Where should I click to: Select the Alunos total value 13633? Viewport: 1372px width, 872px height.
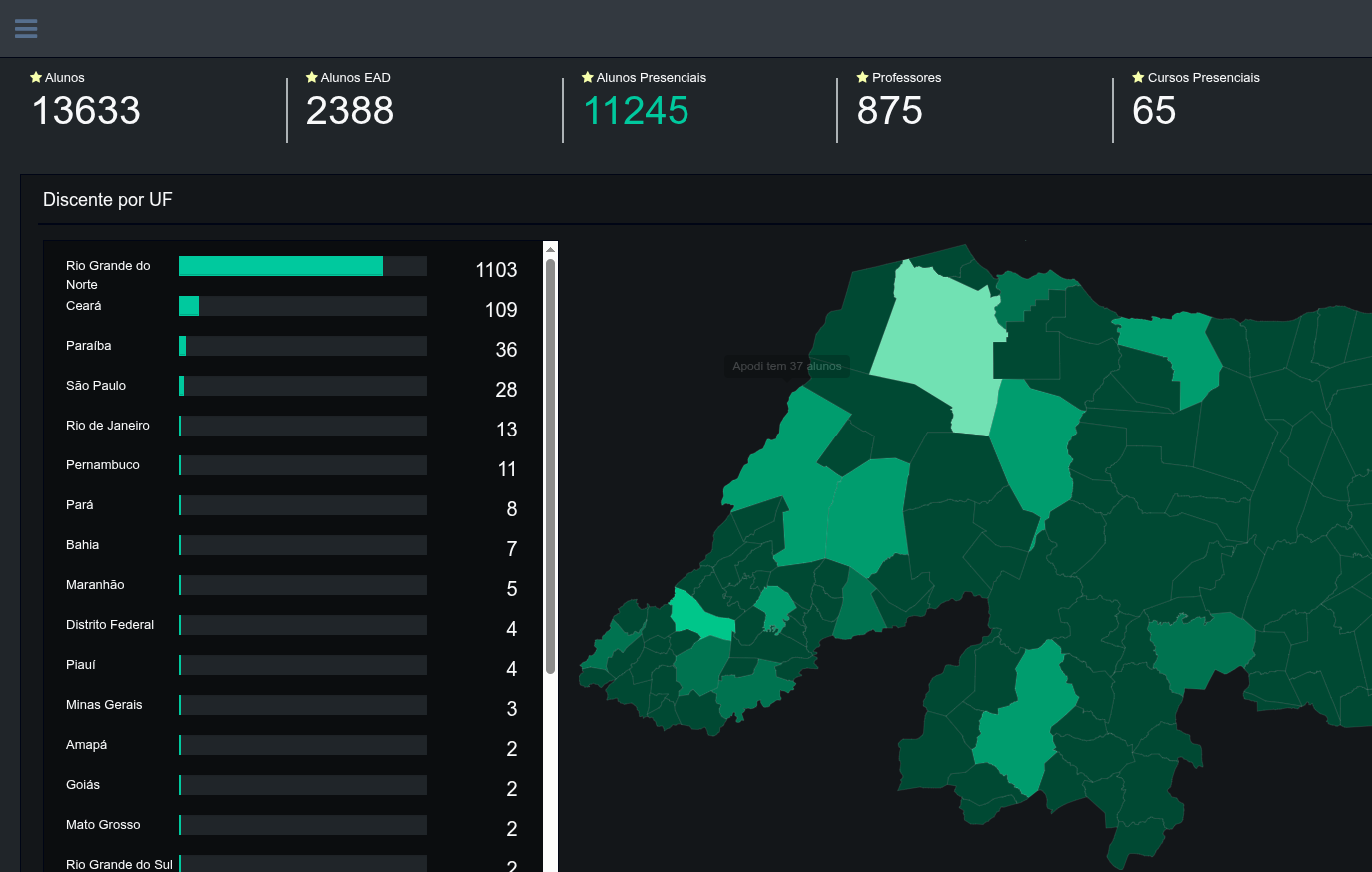click(x=85, y=111)
